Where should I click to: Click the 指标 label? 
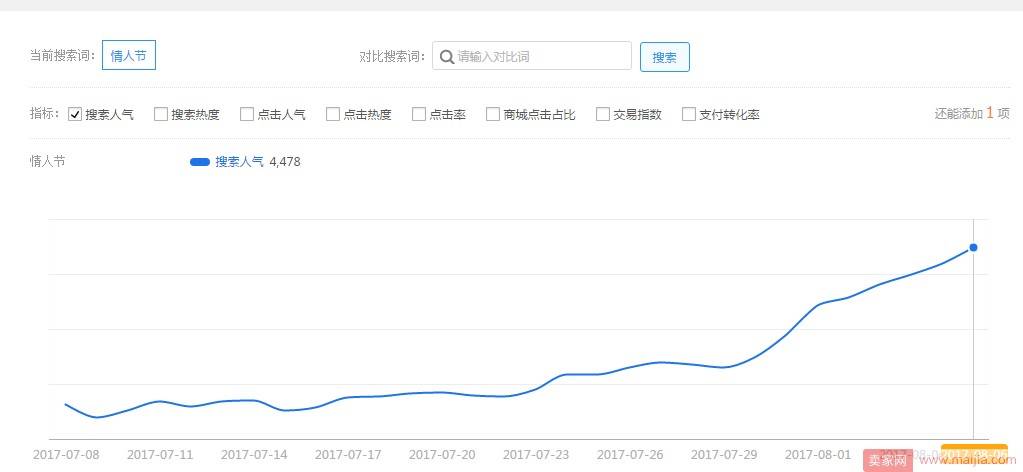[x=44, y=114]
